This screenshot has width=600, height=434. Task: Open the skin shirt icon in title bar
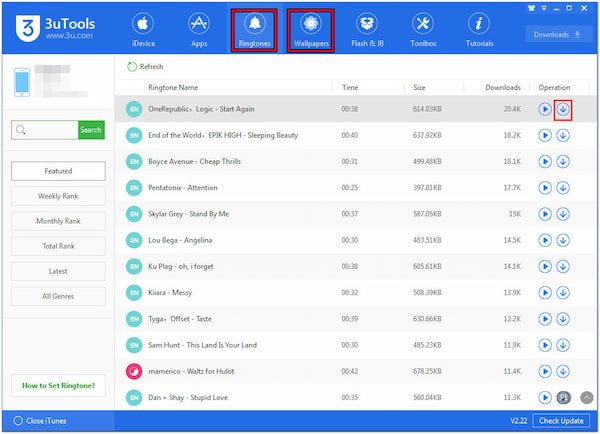pos(531,8)
